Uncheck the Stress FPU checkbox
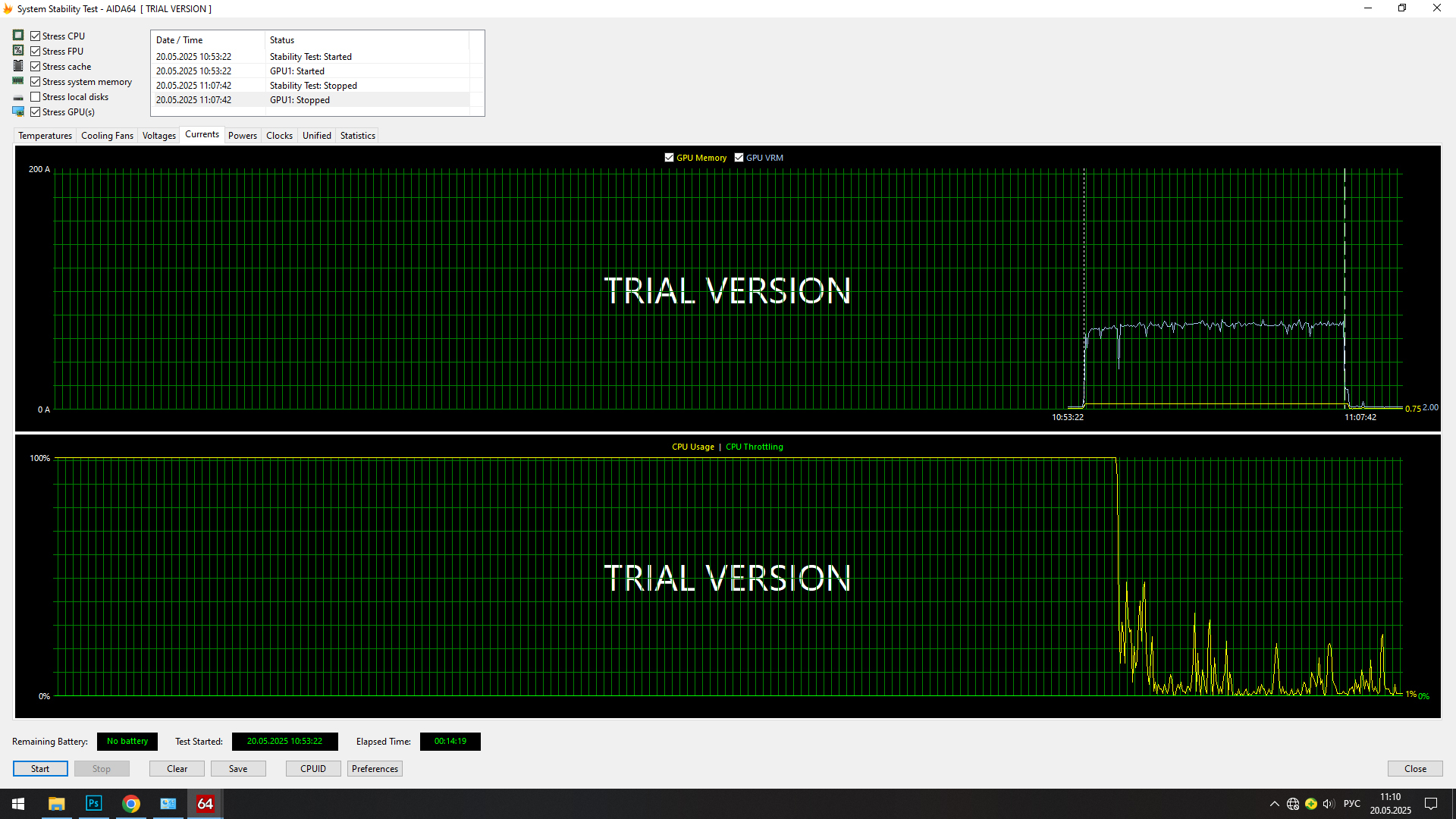The width and height of the screenshot is (1456, 819). click(x=36, y=51)
